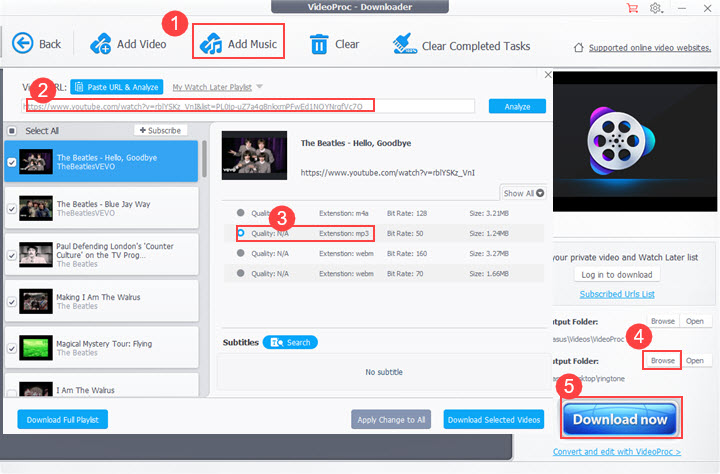Viewport: 720px width, 474px height.
Task: Click Paste URL & Analyze button
Action: (x=117, y=87)
